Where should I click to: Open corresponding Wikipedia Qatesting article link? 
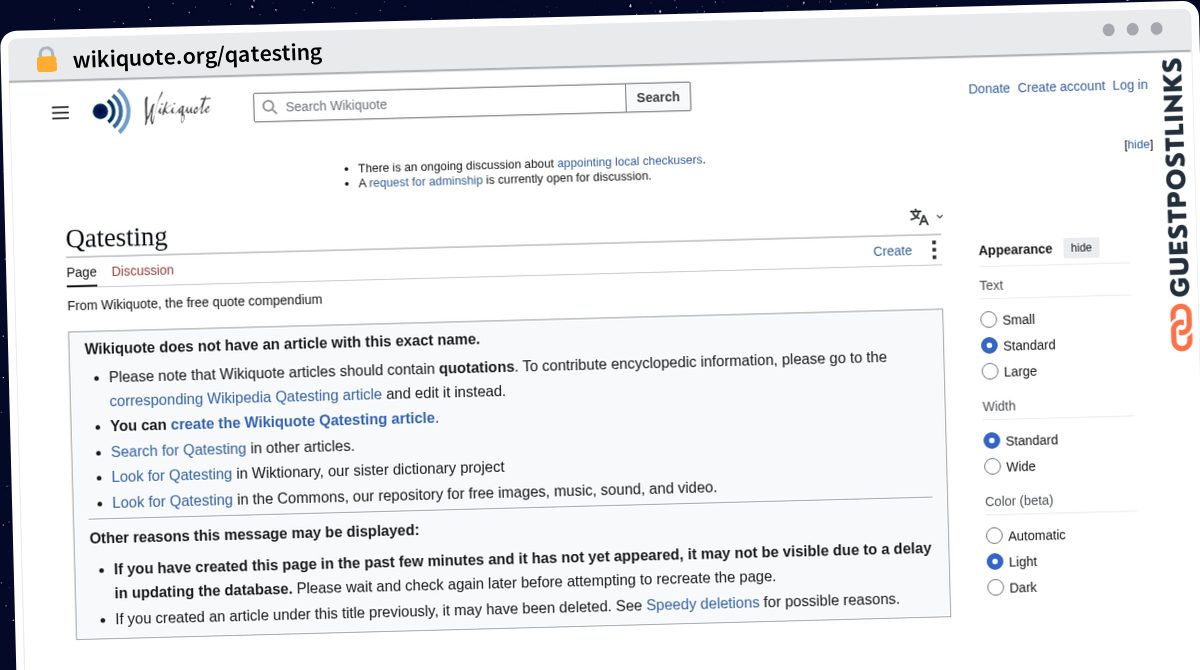pos(246,396)
